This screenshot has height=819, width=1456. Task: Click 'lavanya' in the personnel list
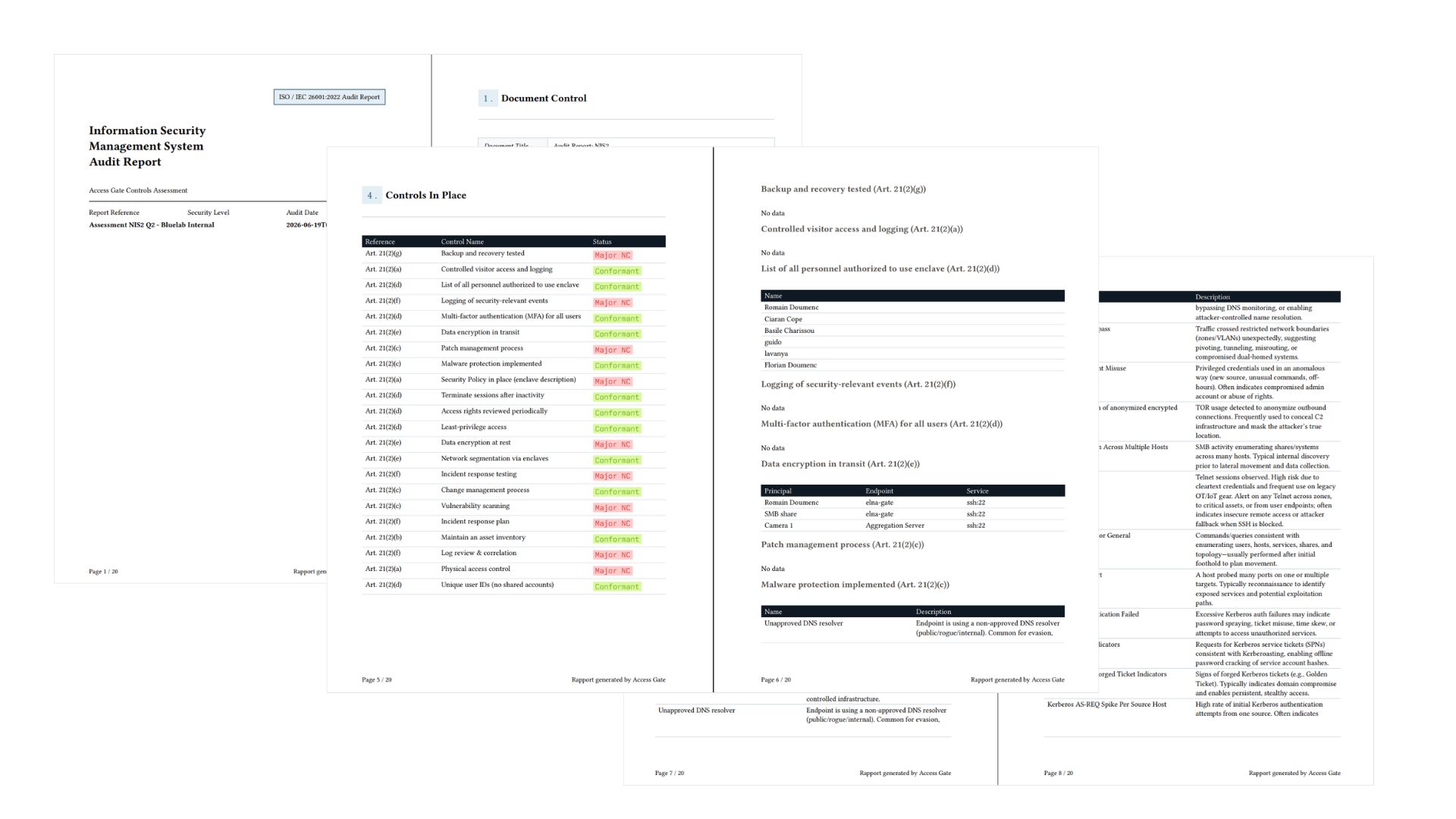[777, 354]
